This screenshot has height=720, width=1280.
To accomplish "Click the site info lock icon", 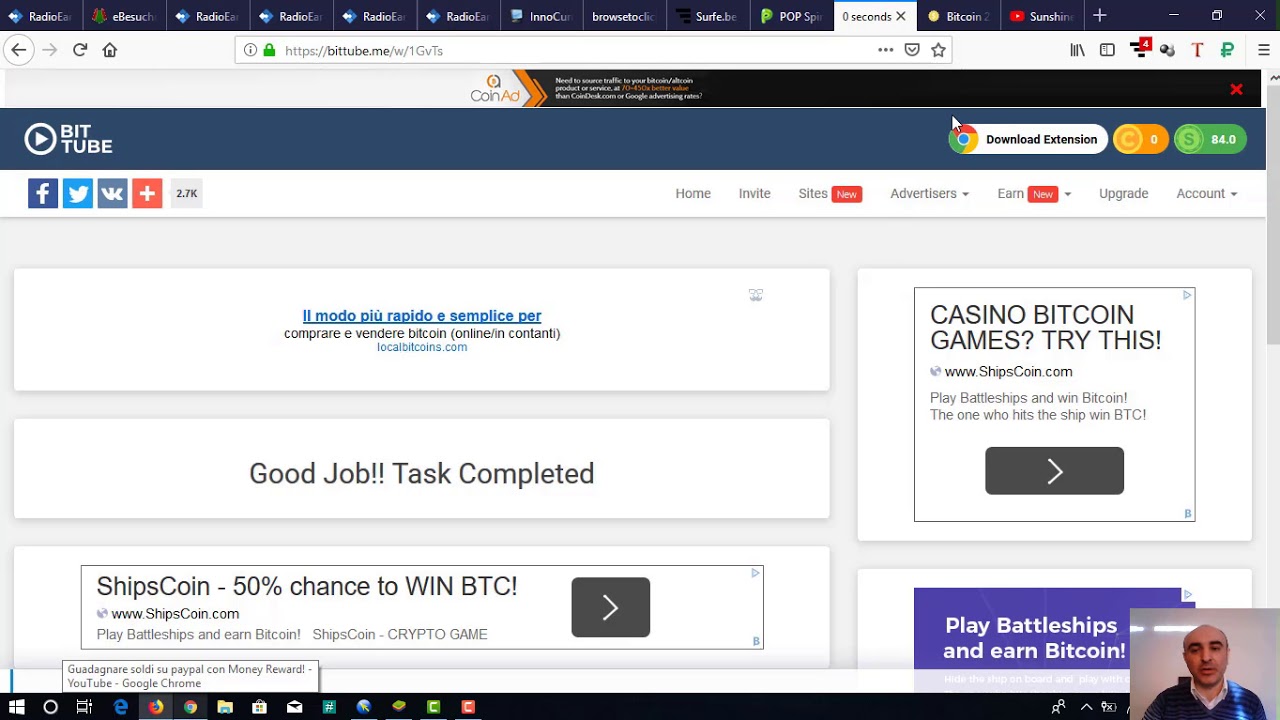I will pos(269,50).
